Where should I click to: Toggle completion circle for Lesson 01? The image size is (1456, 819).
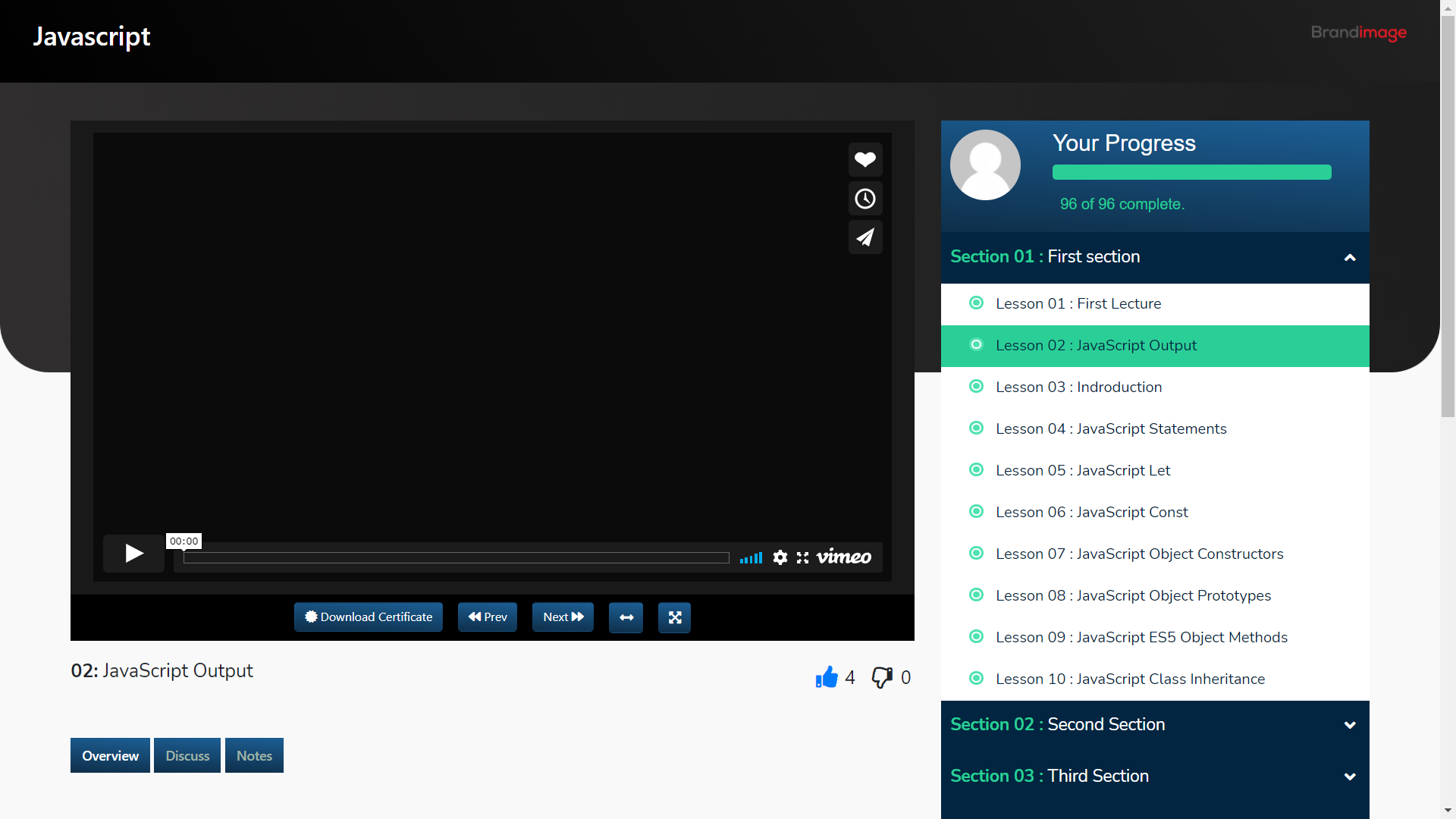pyautogui.click(x=977, y=303)
